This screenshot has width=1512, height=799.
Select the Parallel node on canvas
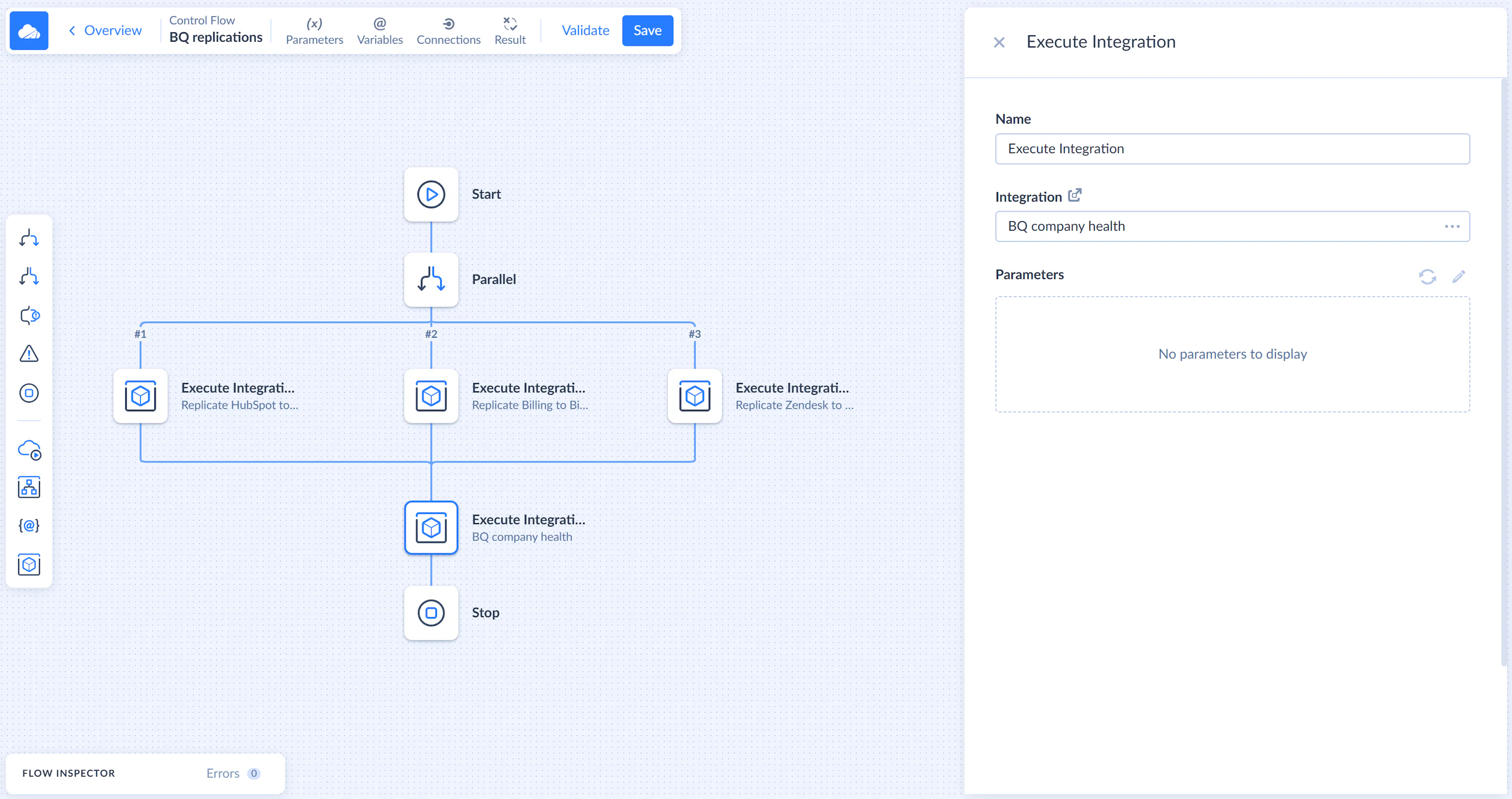pyautogui.click(x=432, y=279)
